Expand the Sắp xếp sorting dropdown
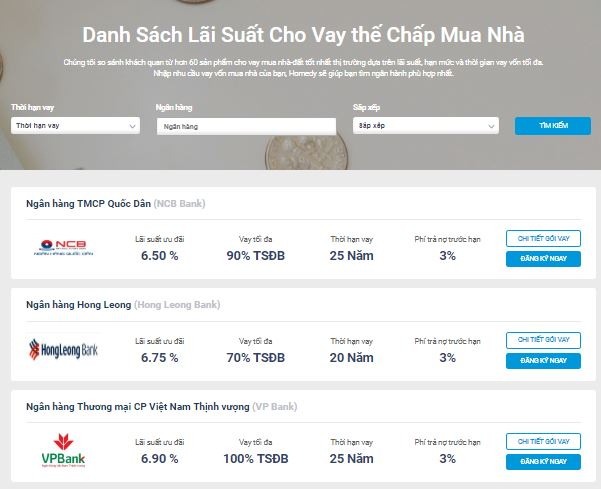 (x=425, y=126)
